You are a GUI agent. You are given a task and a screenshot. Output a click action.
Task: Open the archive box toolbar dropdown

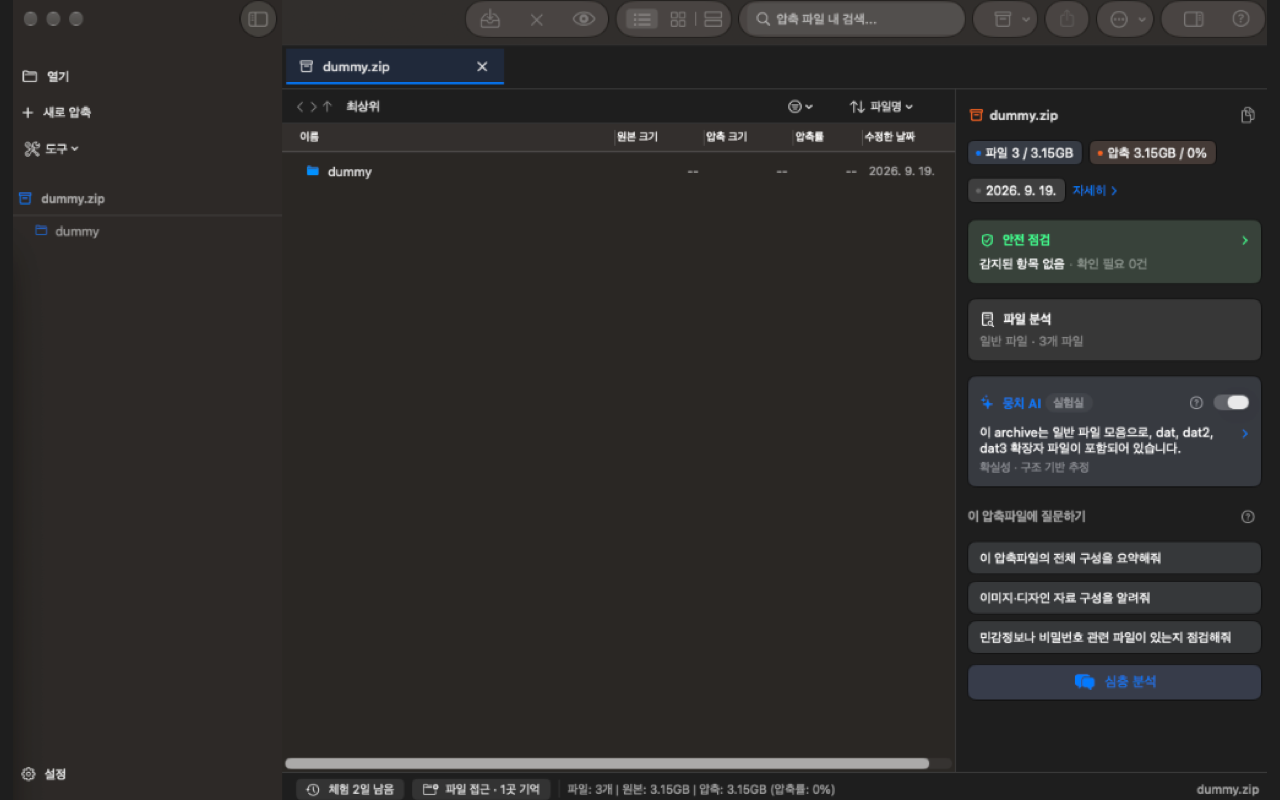1011,19
